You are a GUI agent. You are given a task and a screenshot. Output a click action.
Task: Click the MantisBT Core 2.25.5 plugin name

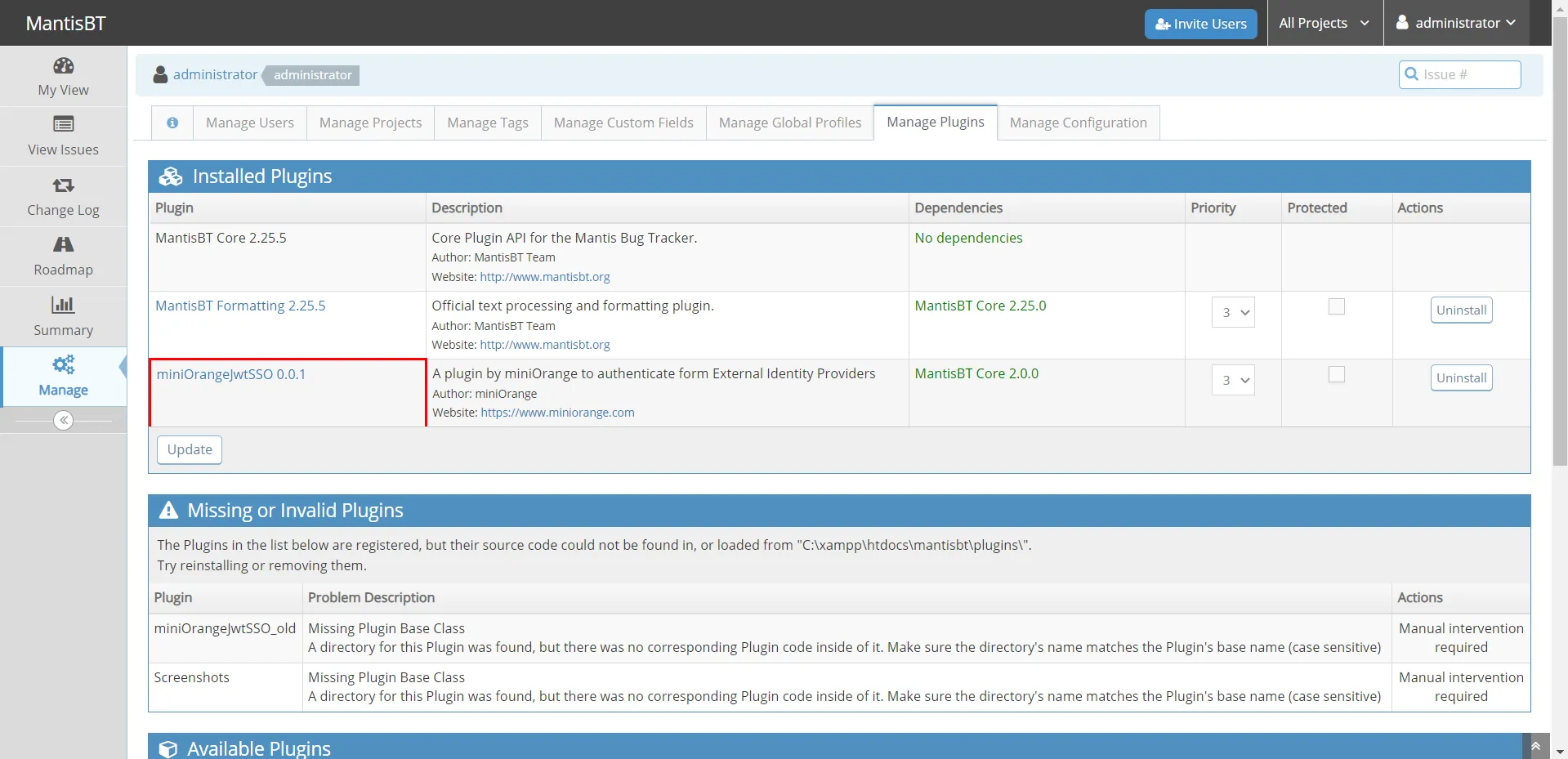coord(221,238)
